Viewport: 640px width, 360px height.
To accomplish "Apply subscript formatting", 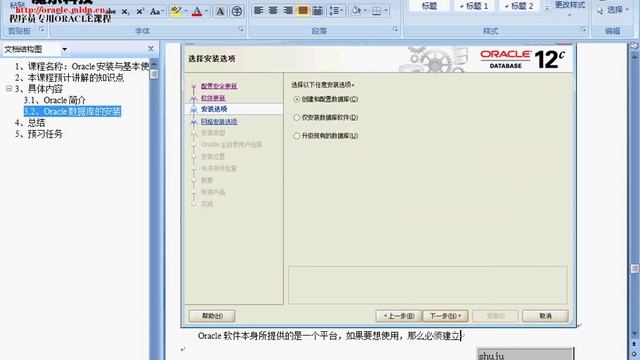I will click(125, 11).
